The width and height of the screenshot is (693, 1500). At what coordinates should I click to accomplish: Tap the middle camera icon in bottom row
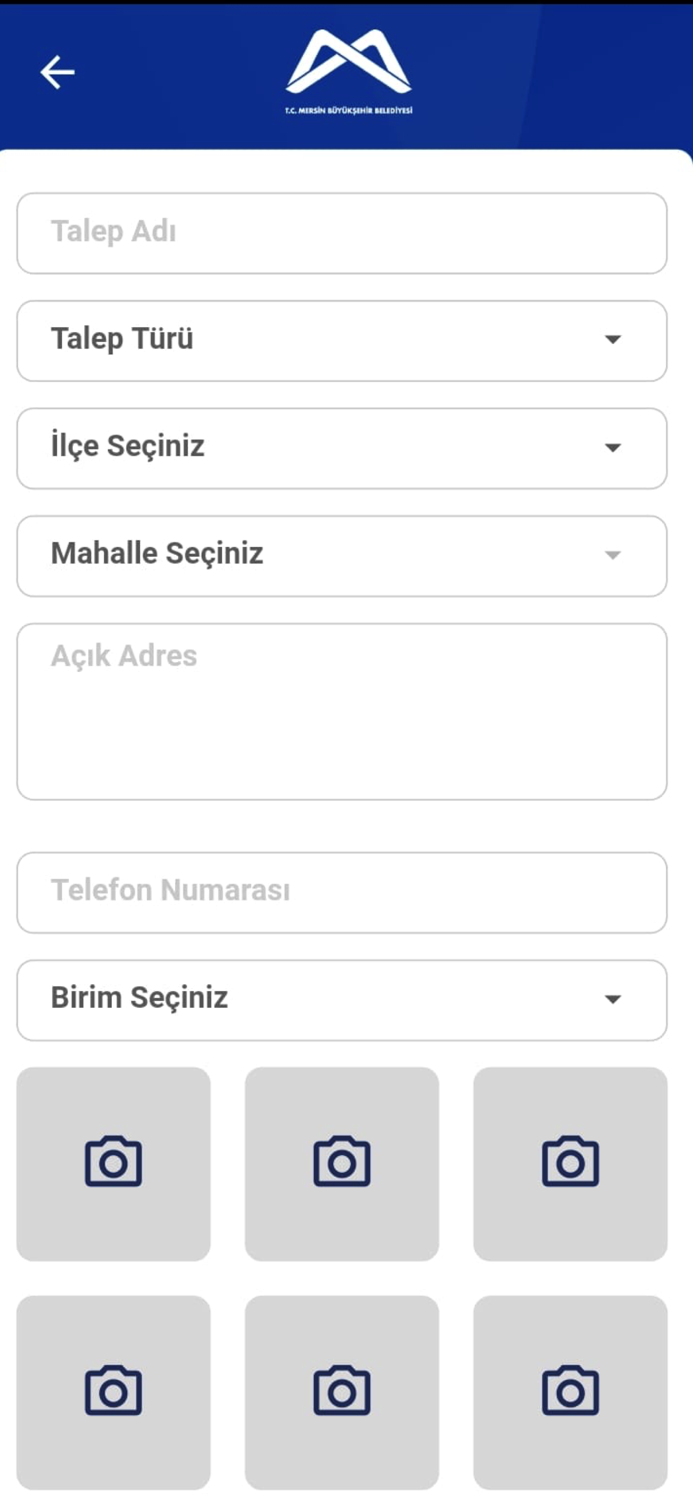pos(341,1391)
